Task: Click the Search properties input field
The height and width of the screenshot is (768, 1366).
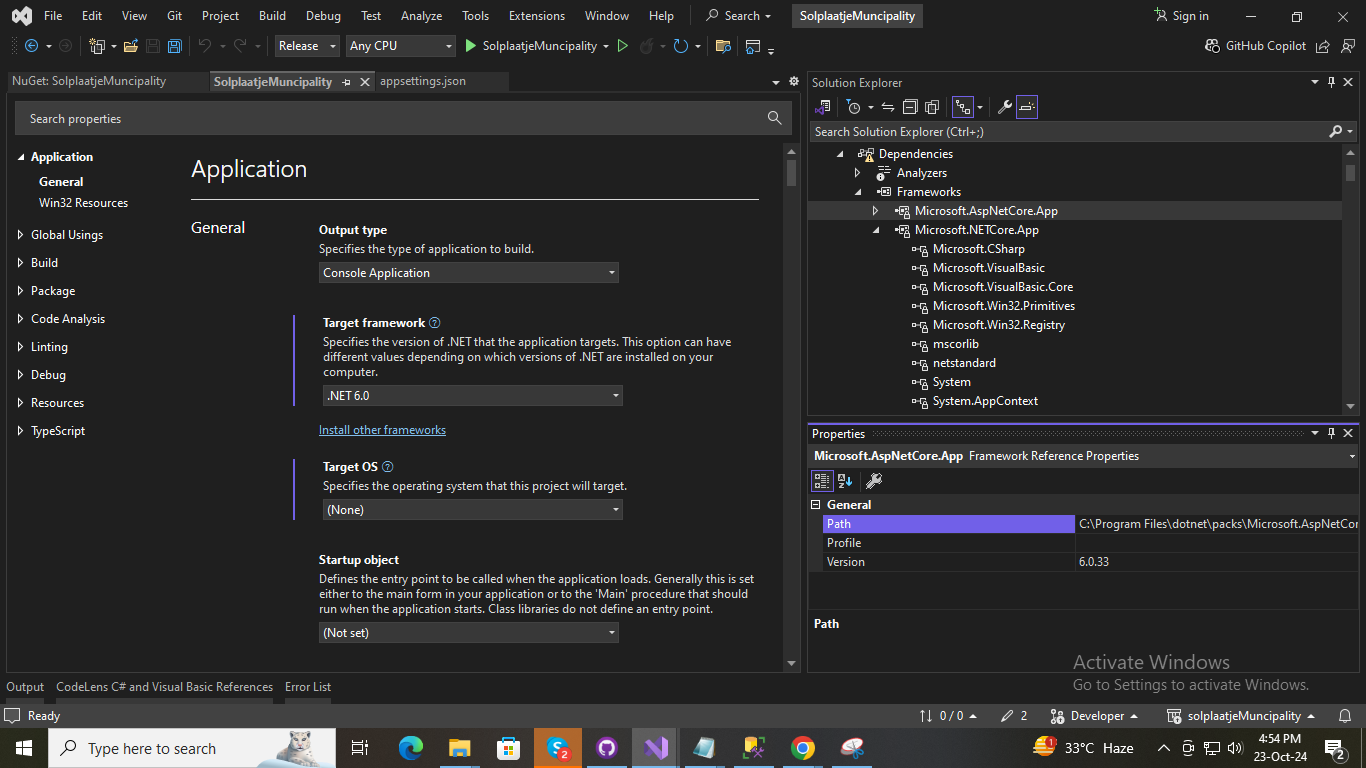Action: coord(400,118)
